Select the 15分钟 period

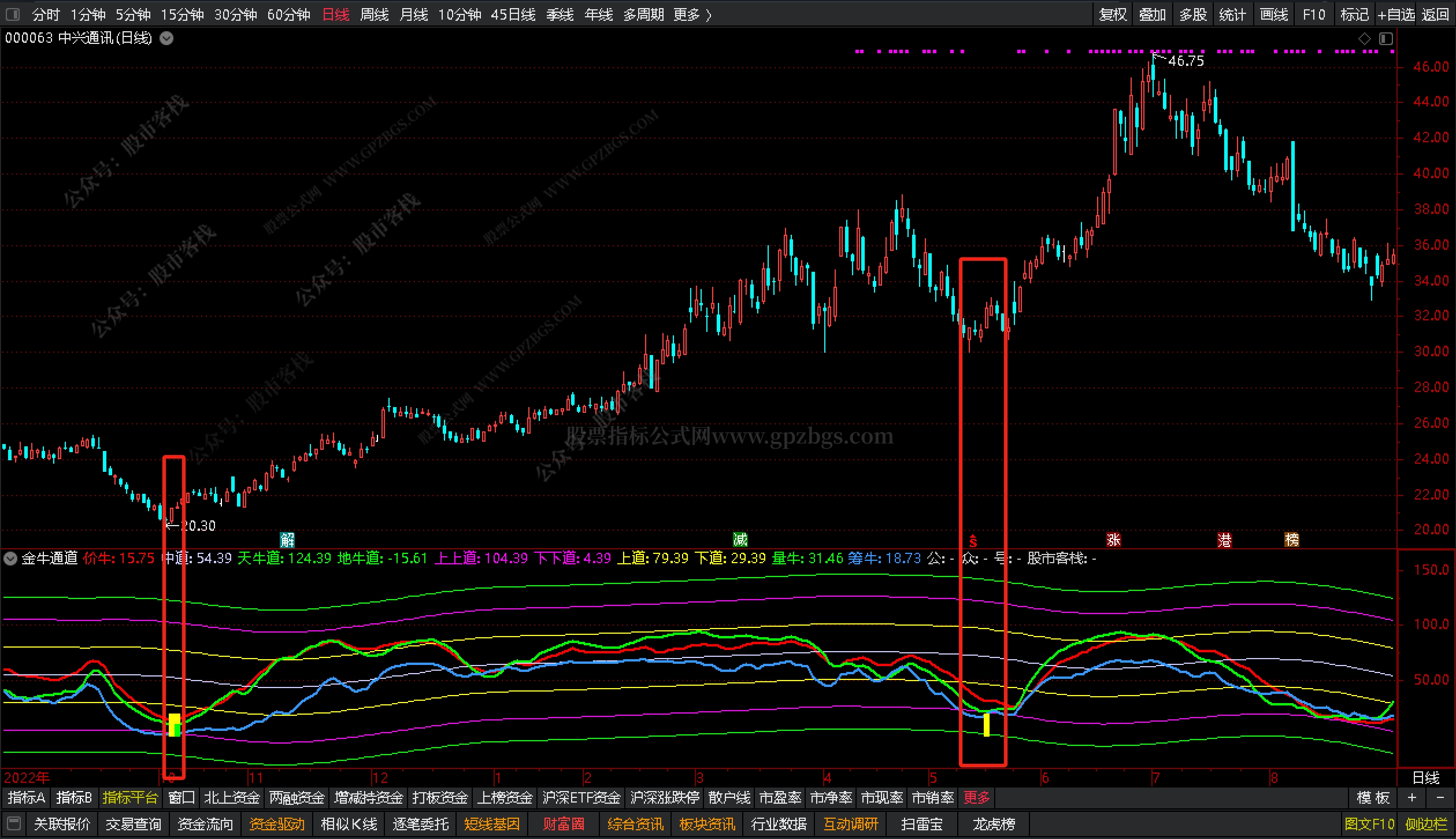pos(182,14)
